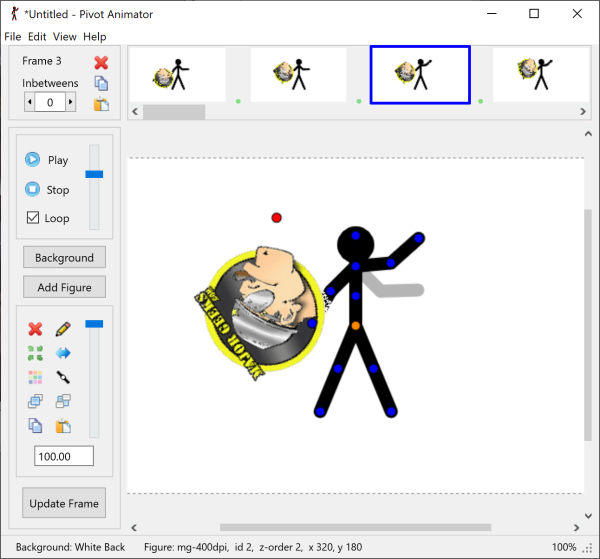
Task: Flip figure with blue double arrow
Action: pos(63,353)
